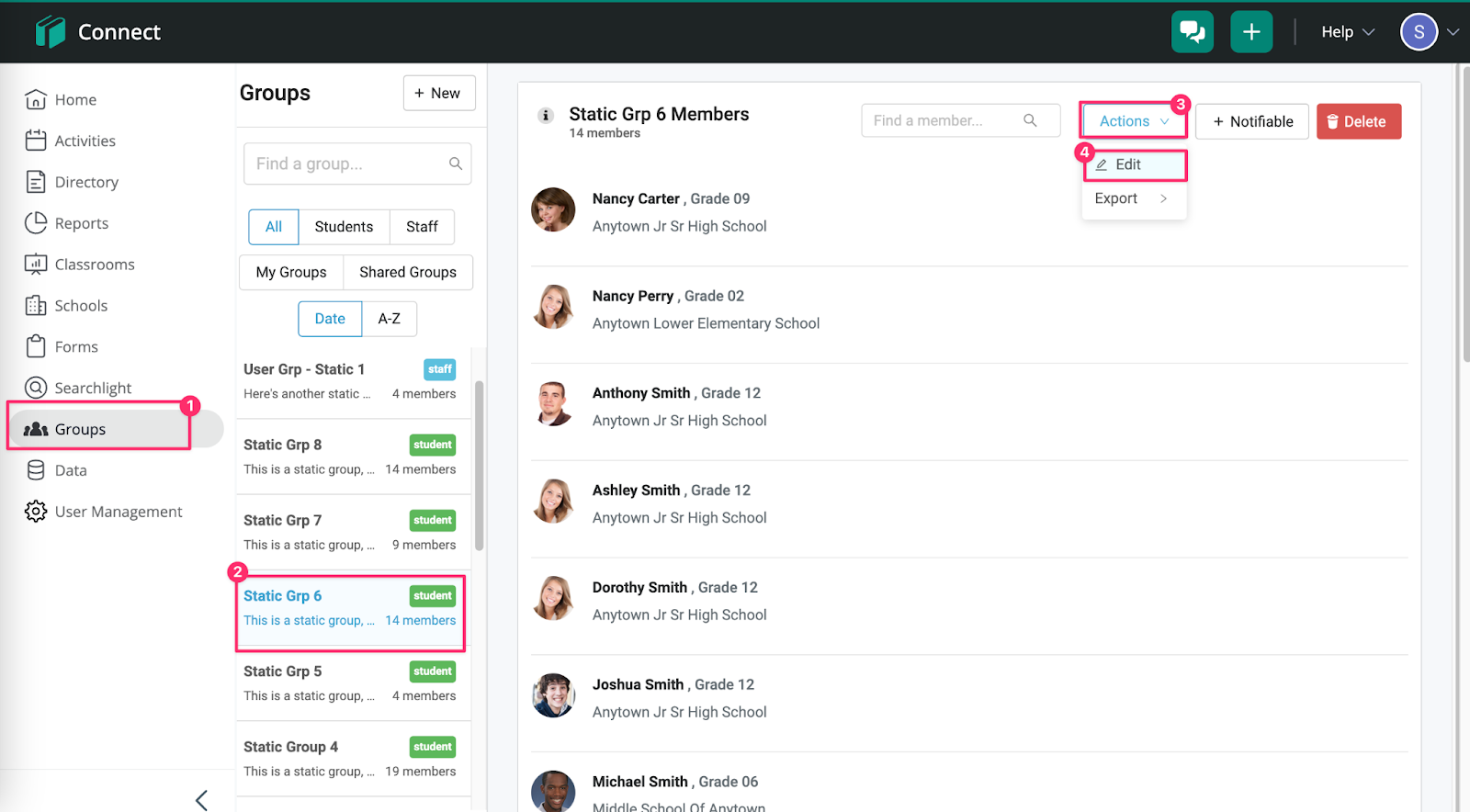Expand the Help dropdown menu
Viewport: 1470px width, 812px height.
tap(1347, 32)
